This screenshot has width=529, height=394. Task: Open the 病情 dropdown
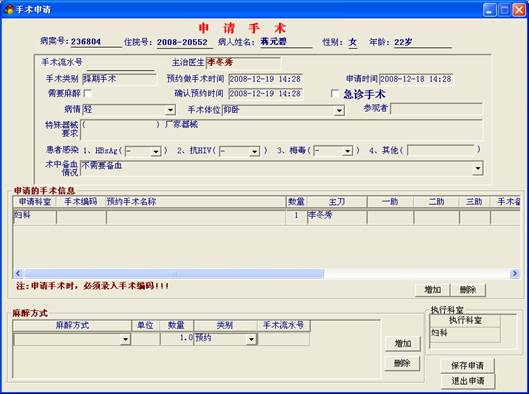pyautogui.click(x=170, y=110)
